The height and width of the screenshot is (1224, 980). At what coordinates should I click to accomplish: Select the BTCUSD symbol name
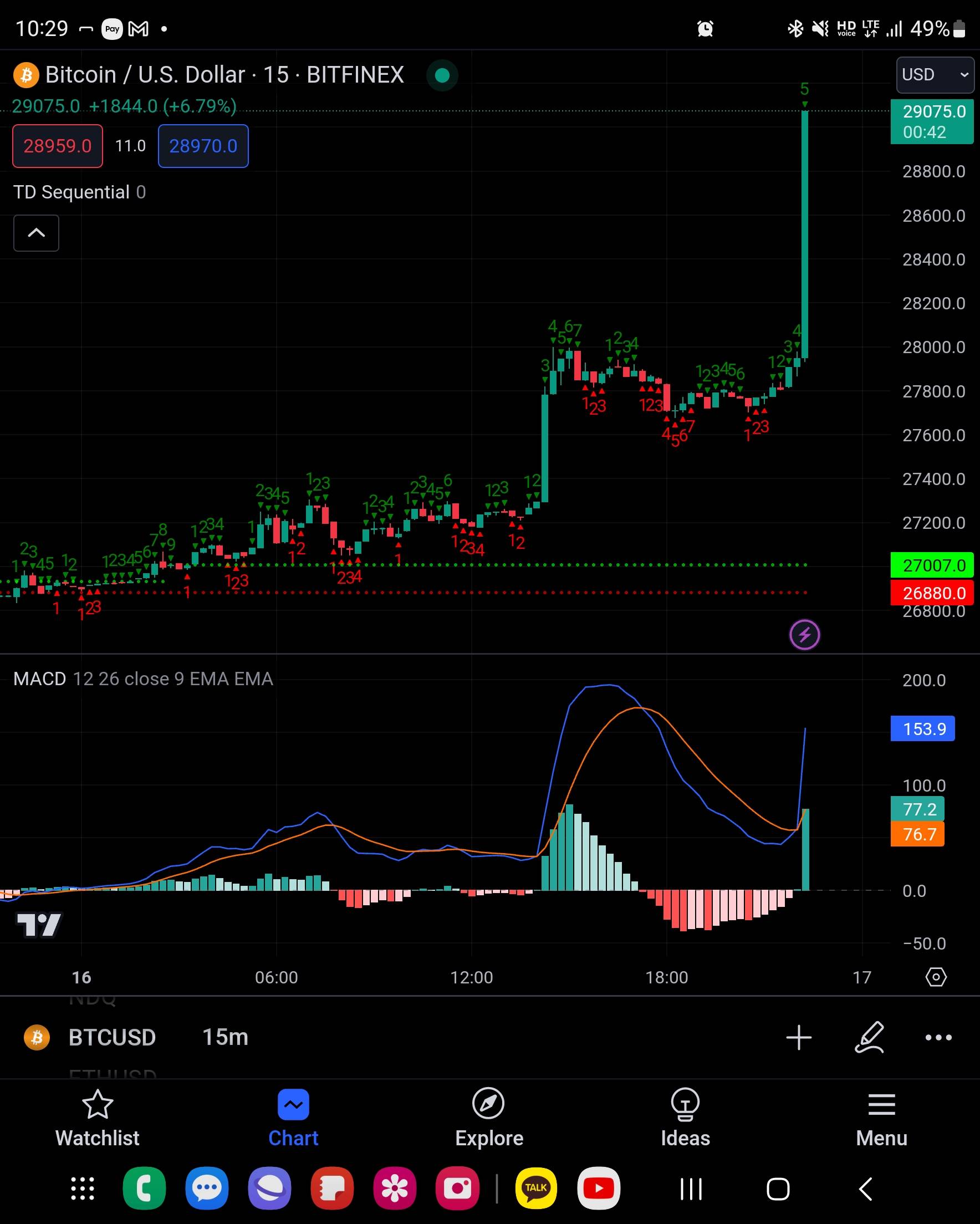click(112, 1037)
